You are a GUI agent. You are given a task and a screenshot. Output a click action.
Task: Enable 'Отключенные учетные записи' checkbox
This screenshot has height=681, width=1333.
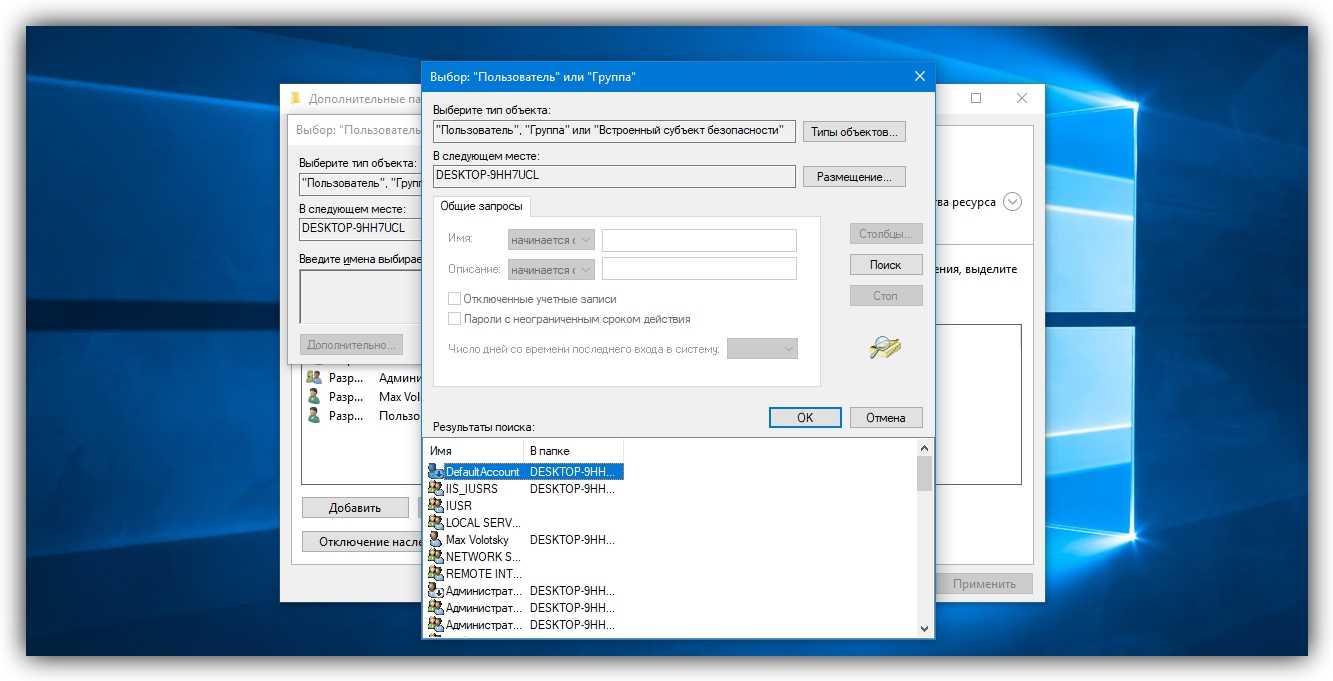click(455, 299)
